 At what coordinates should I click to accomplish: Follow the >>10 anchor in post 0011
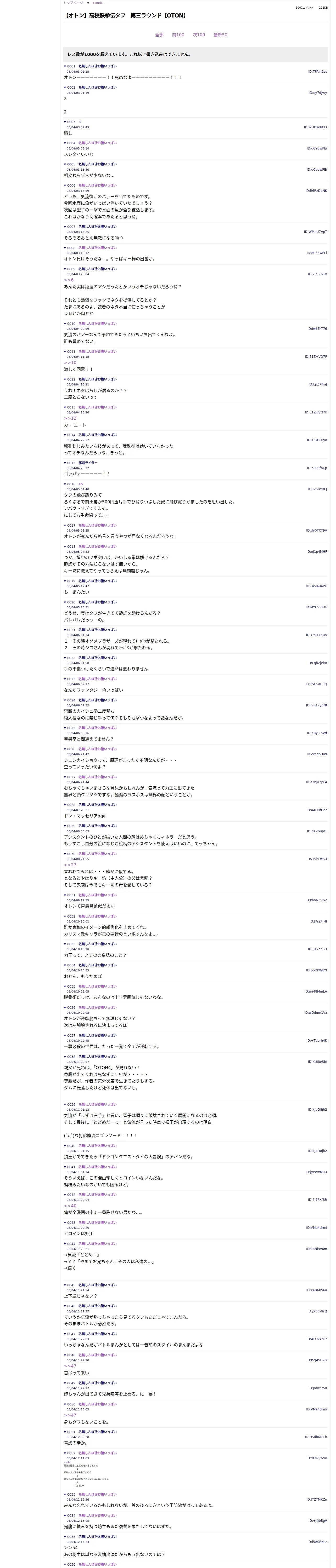(x=70, y=363)
